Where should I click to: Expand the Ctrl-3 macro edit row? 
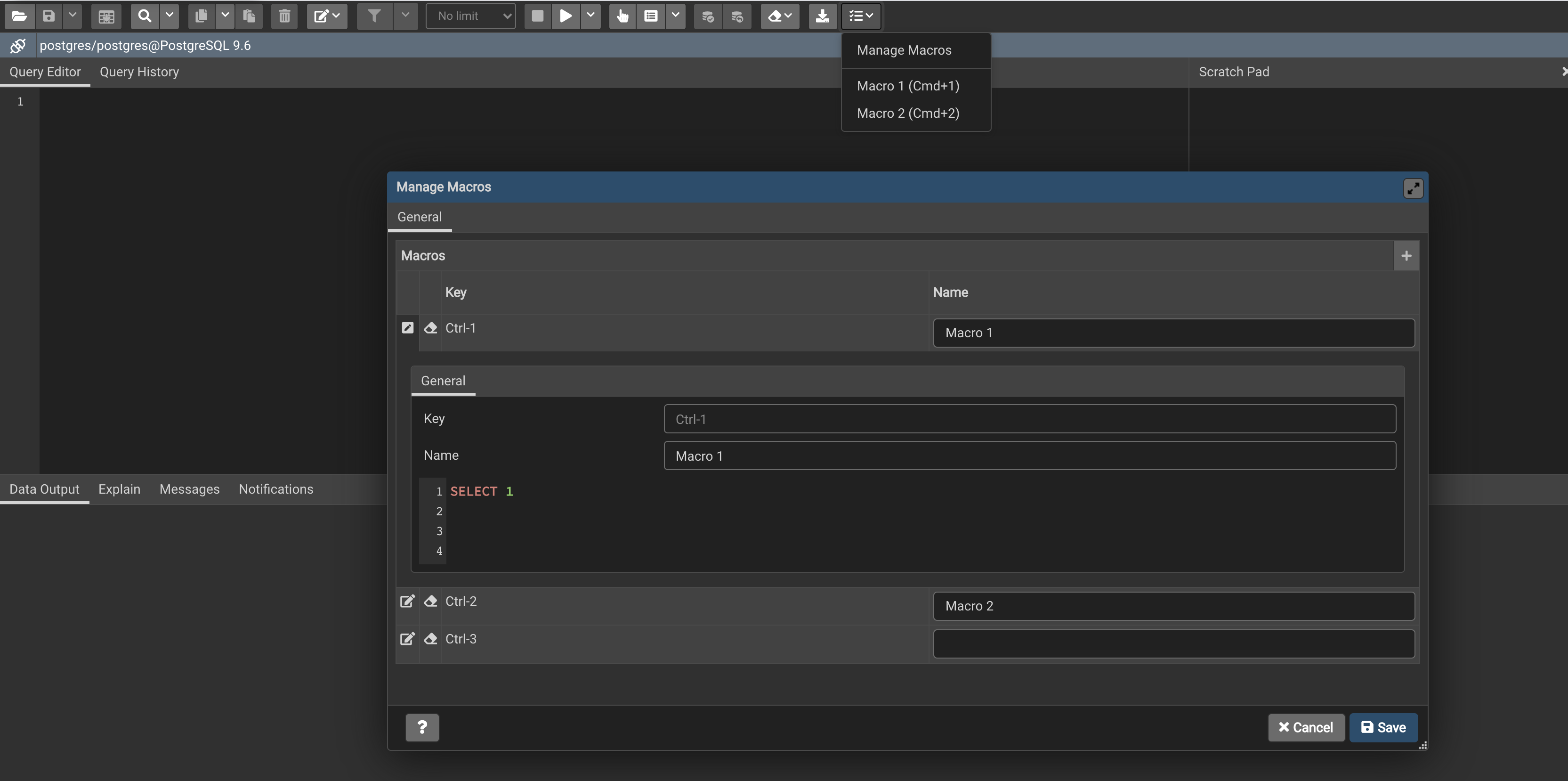[x=407, y=639]
